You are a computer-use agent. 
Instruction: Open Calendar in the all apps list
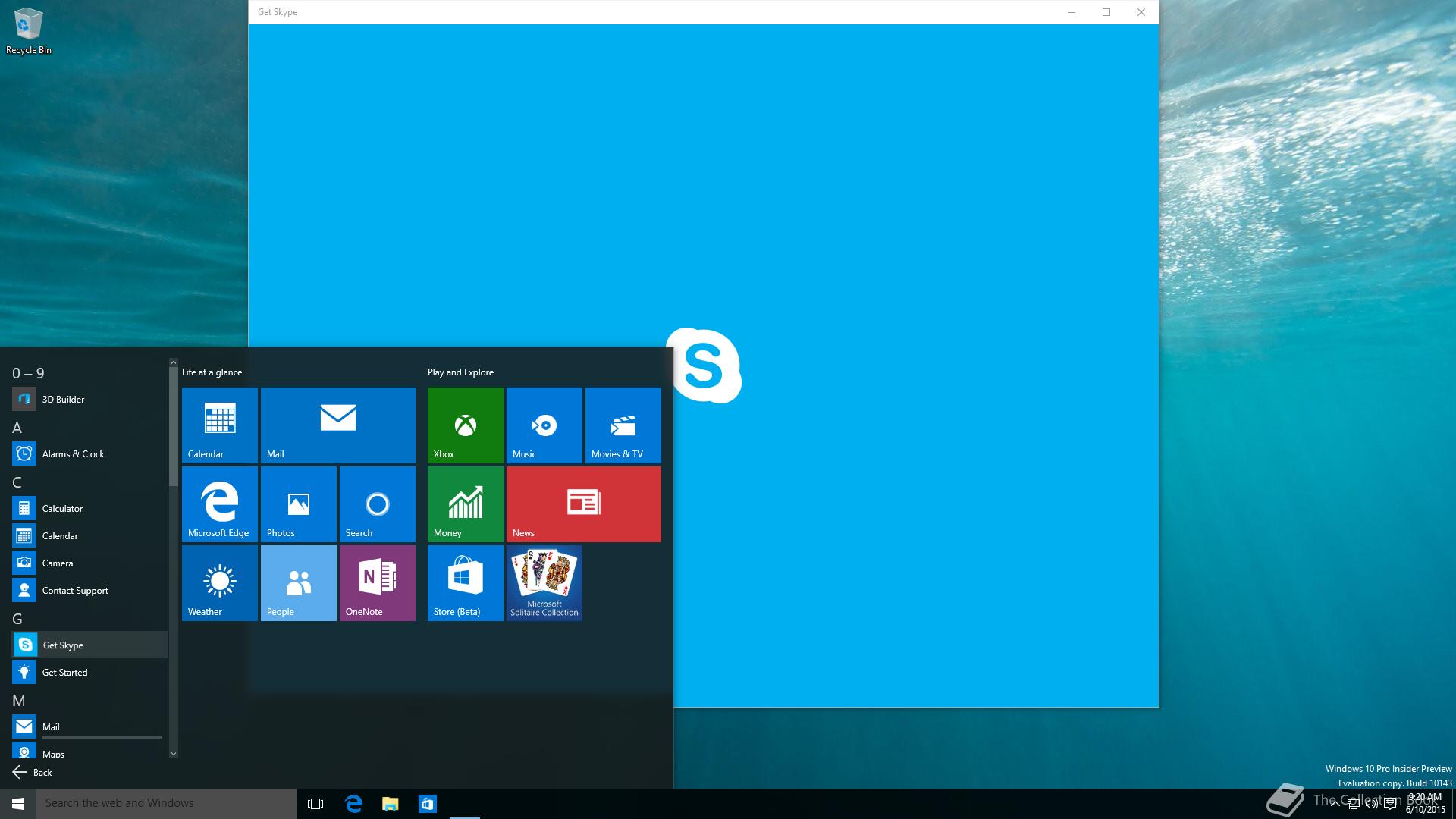click(89, 535)
